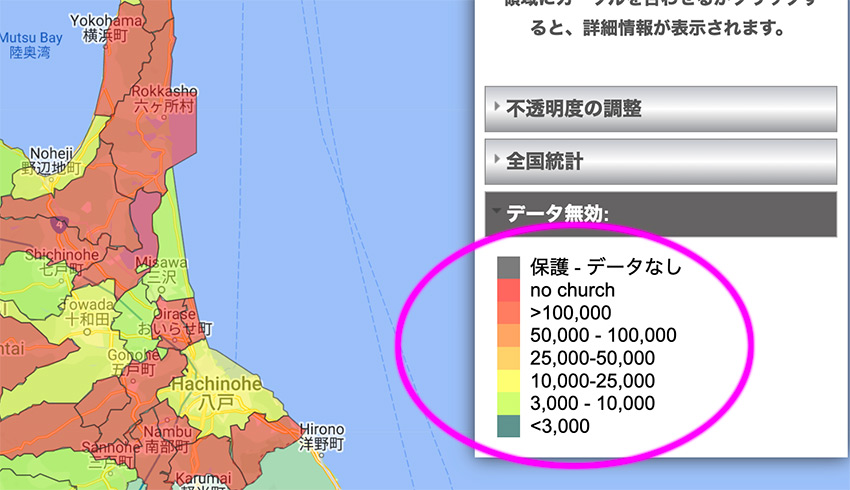850x490 pixels.
Task: Click the Mutsu Bay 陸奥湾 label
Action: pyautogui.click(x=30, y=45)
